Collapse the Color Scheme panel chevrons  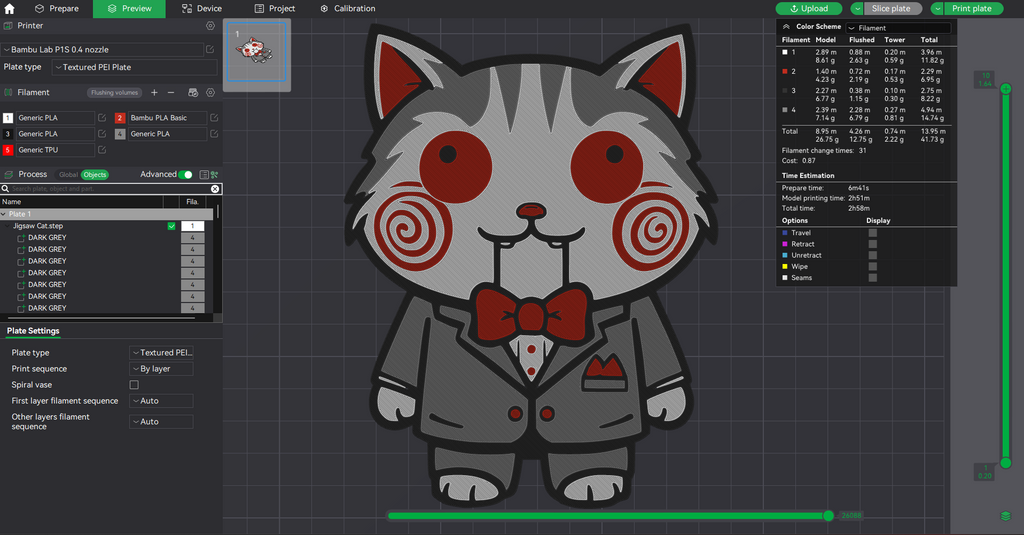[786, 27]
